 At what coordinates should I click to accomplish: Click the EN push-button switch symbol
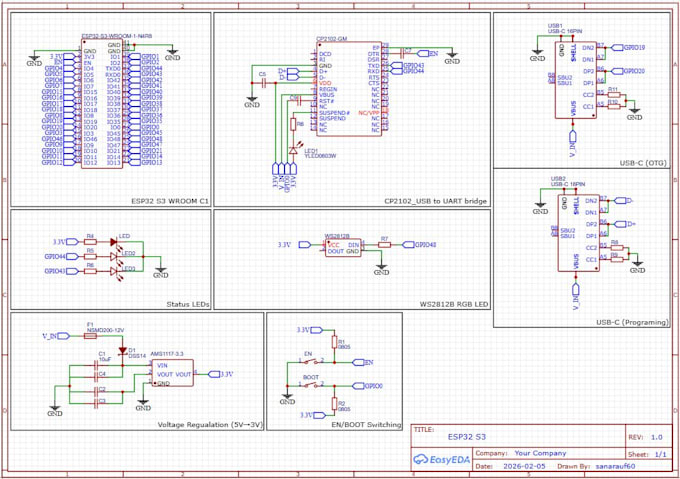coord(311,362)
